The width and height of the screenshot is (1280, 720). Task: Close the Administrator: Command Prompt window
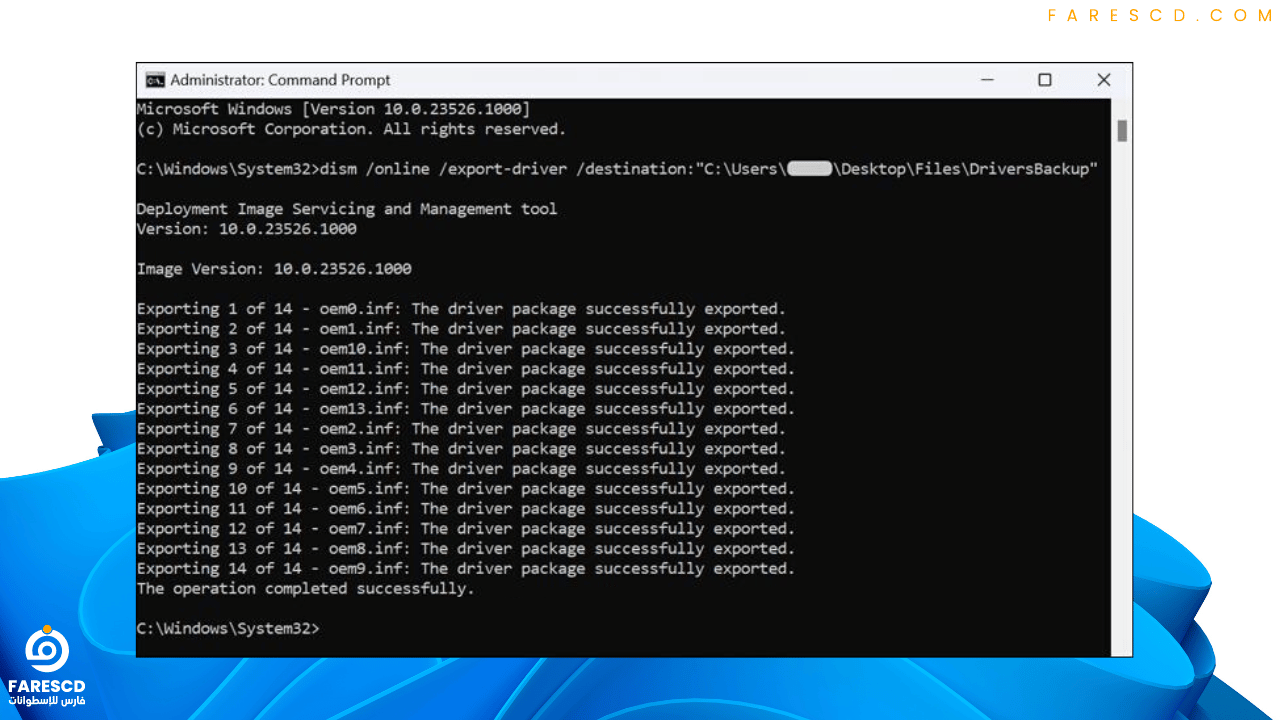tap(1104, 80)
